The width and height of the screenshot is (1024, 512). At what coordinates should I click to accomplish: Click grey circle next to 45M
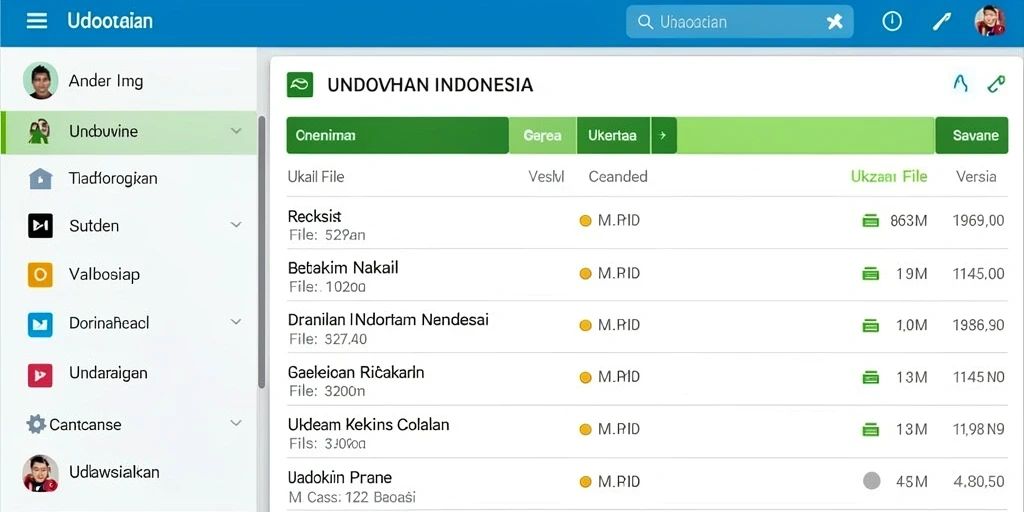click(871, 481)
